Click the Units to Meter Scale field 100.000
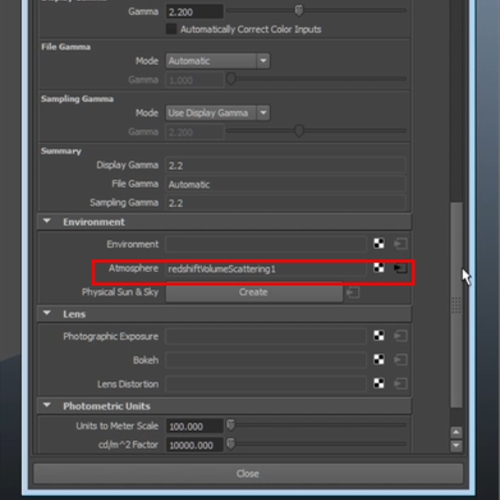The height and width of the screenshot is (500, 500). tap(194, 426)
